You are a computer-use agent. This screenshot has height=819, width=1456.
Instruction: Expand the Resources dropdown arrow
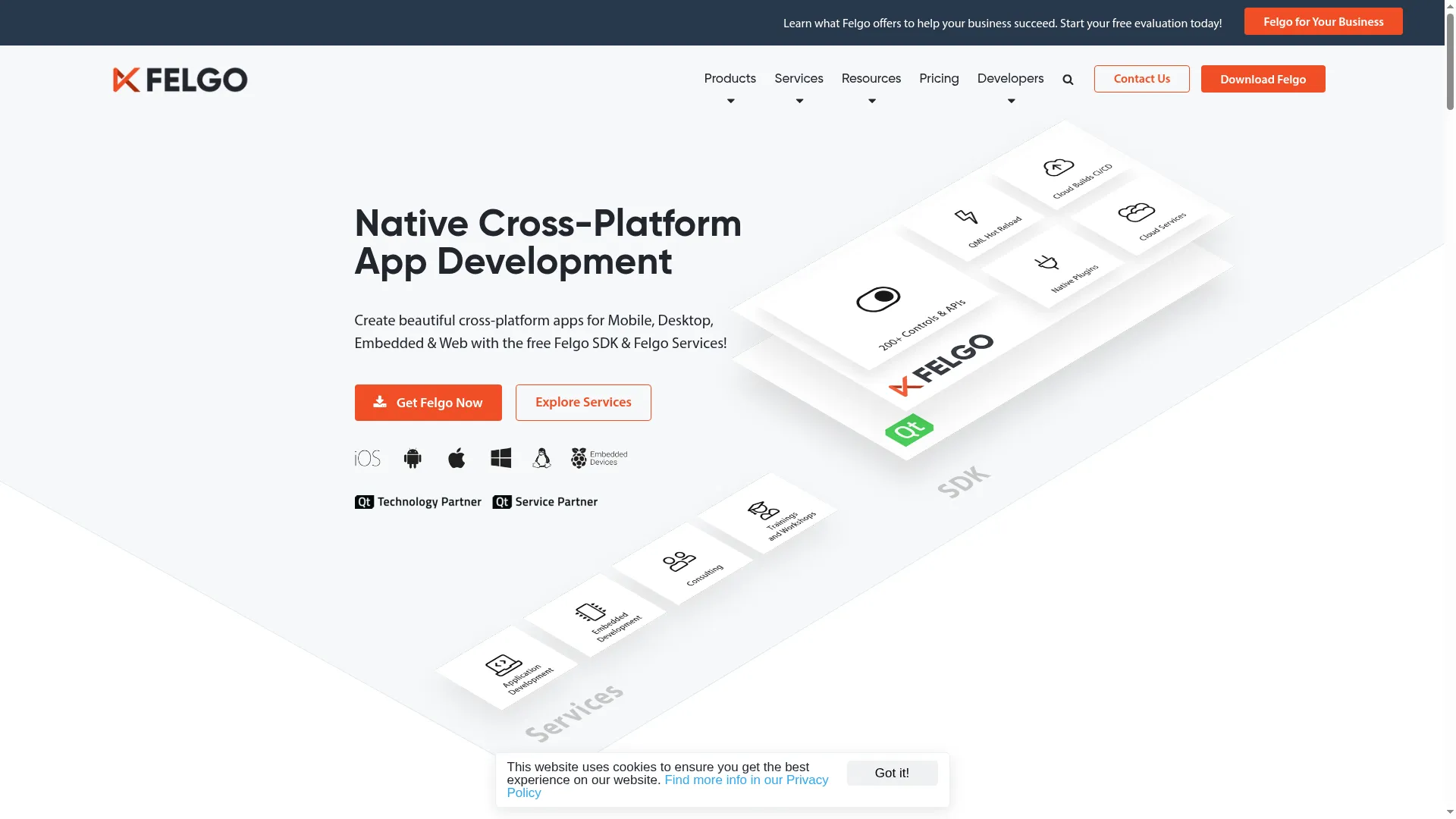tap(872, 102)
